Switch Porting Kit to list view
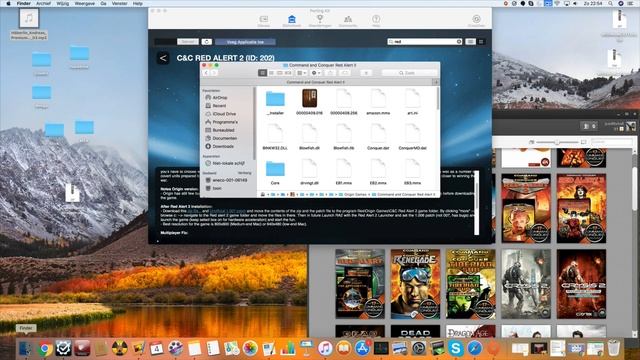The width and height of the screenshot is (640, 360). coord(470,42)
